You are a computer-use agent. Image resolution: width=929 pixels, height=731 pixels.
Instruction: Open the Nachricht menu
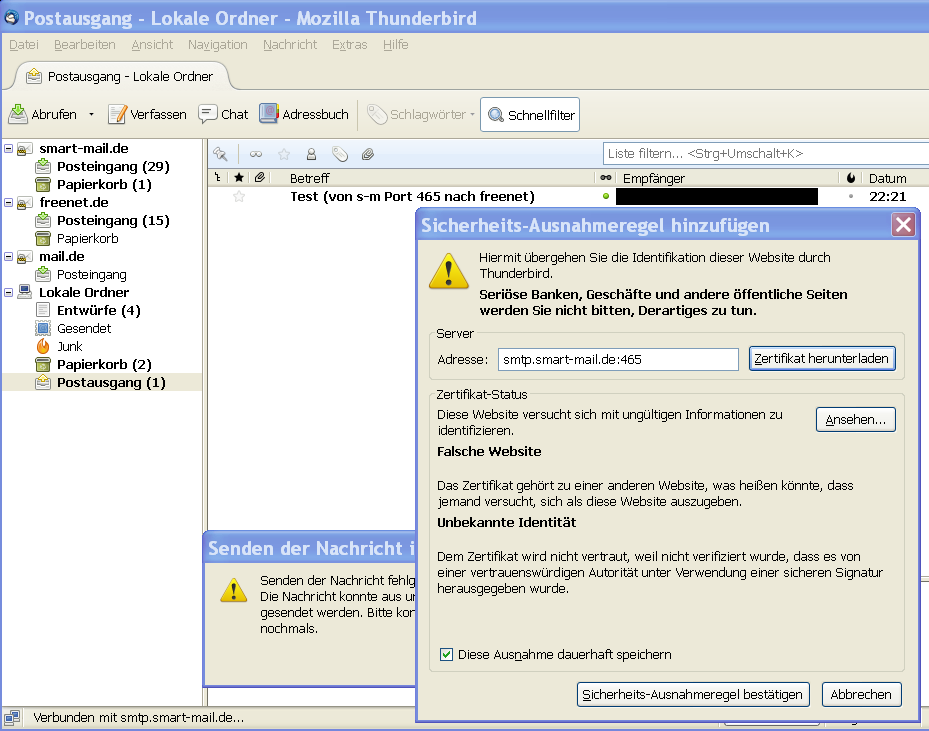[290, 44]
